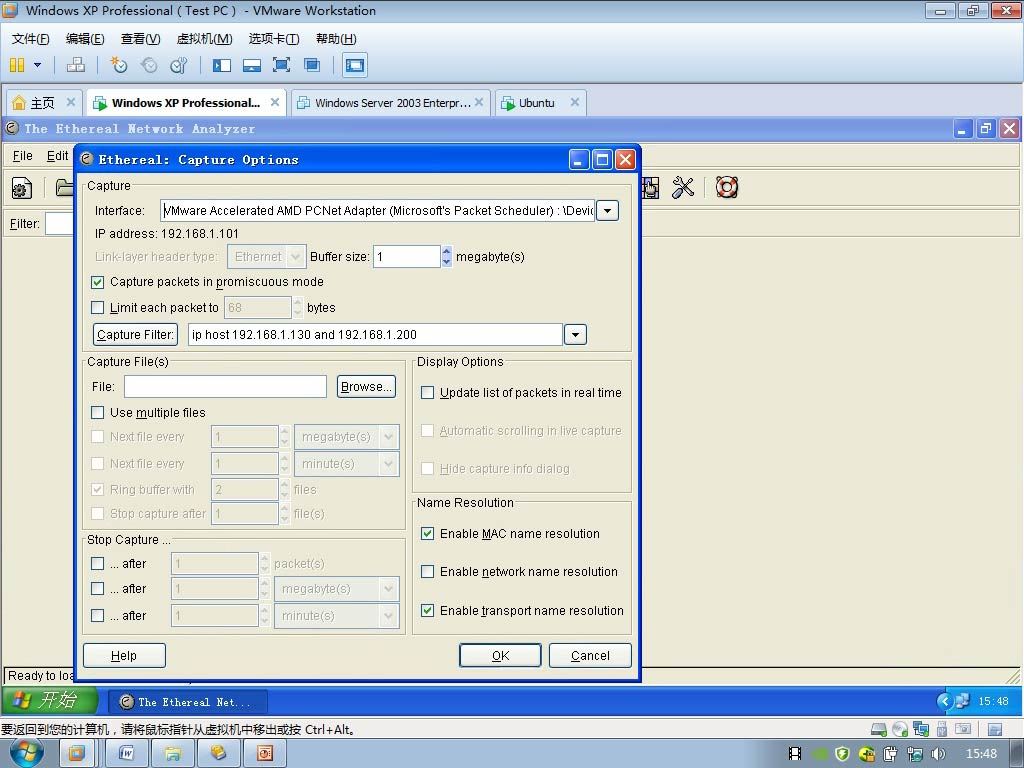Toggle Enable MAC name resolution
Screen dimensions: 1024x768
coord(427,534)
